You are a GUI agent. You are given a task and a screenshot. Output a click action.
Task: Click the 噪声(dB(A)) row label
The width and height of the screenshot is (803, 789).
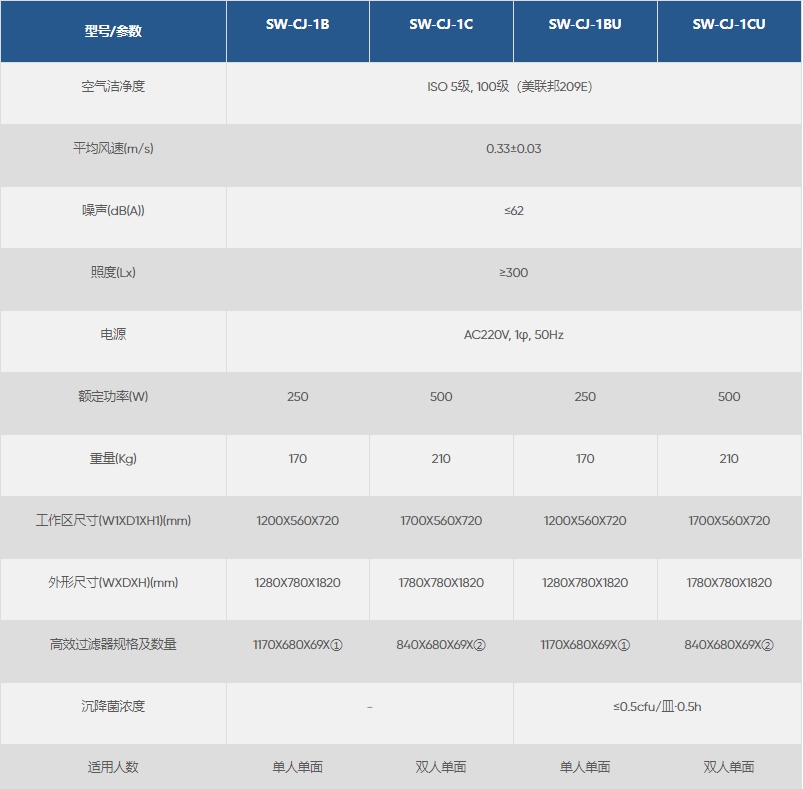[x=113, y=211]
